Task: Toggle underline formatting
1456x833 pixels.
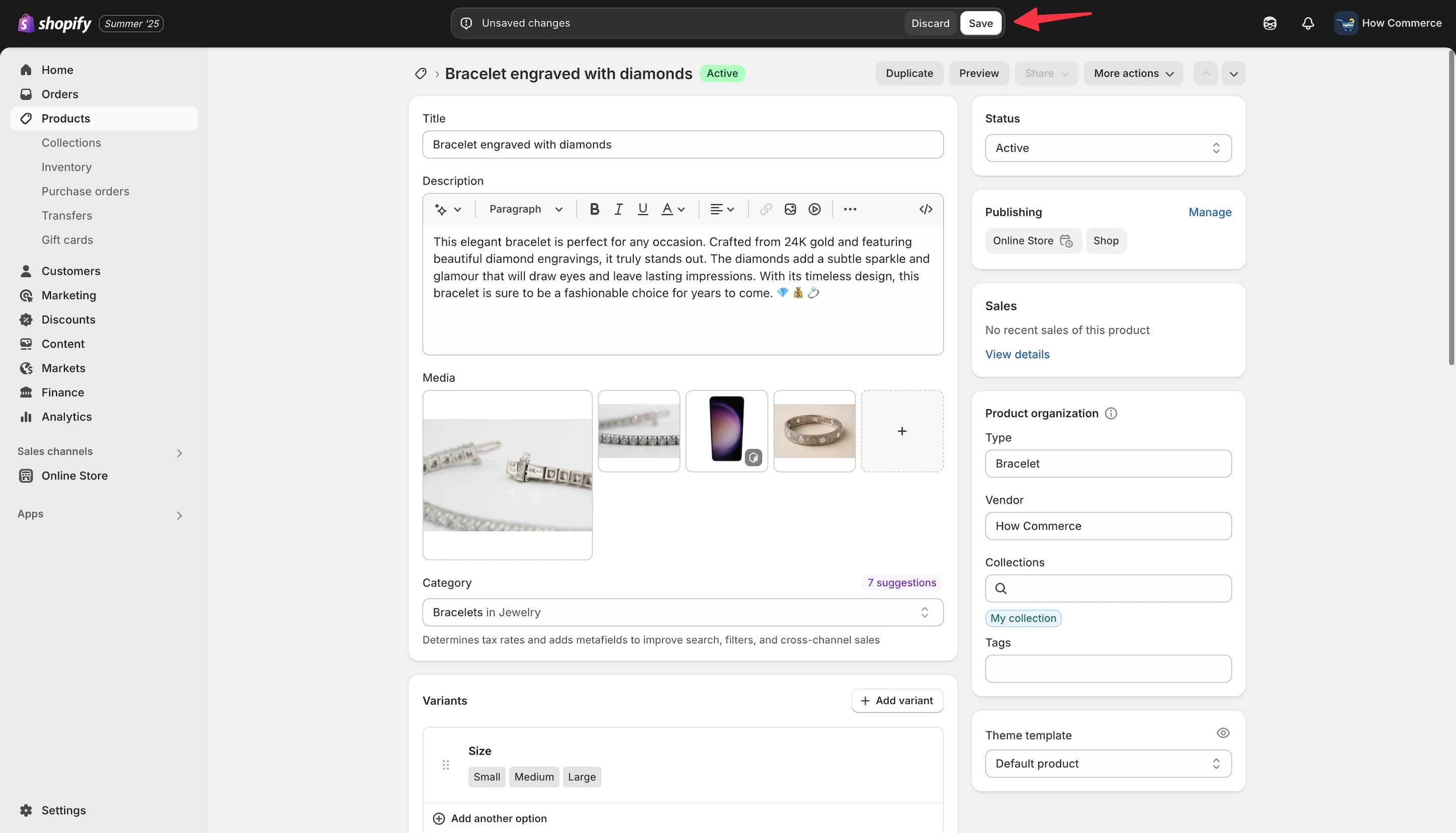Action: click(642, 209)
